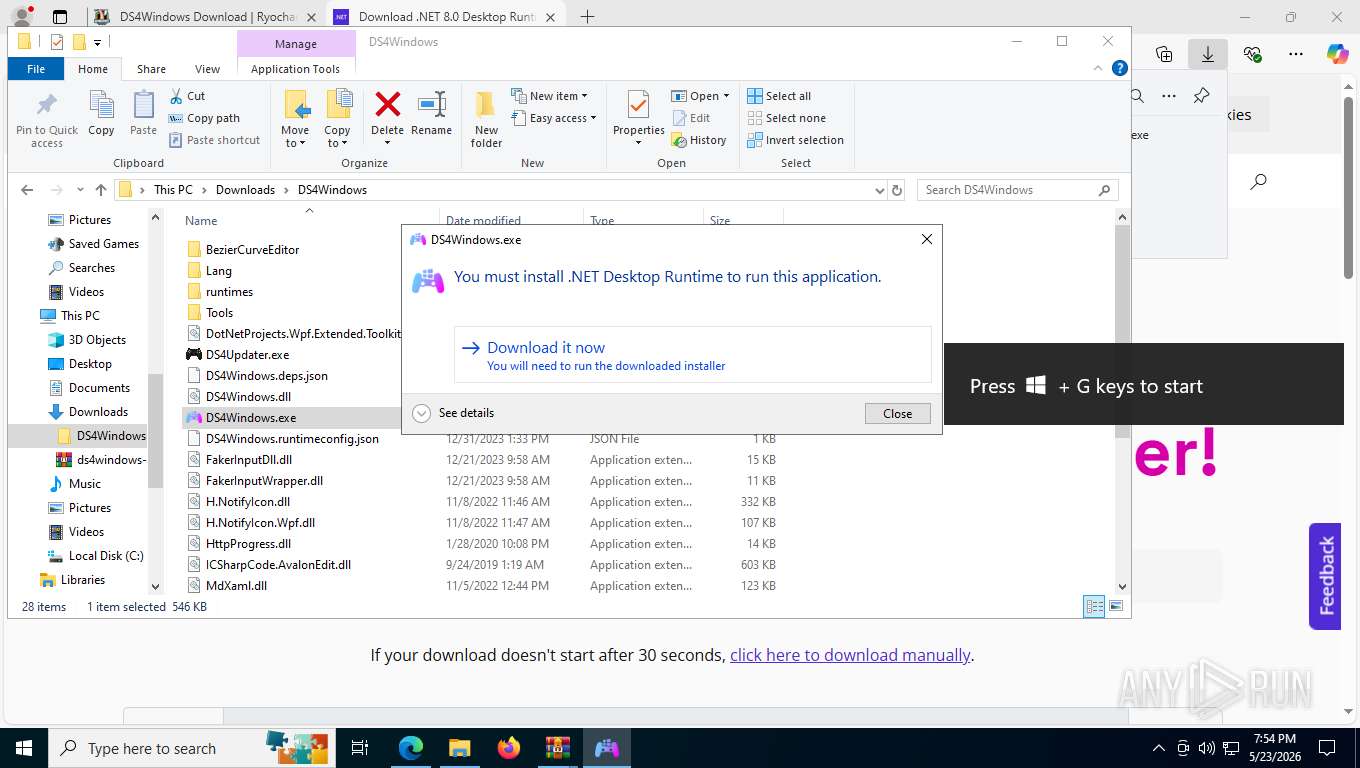Viewport: 1360px width, 768px height.
Task: Click the Copy ribbon icon
Action: pyautogui.click(x=101, y=106)
